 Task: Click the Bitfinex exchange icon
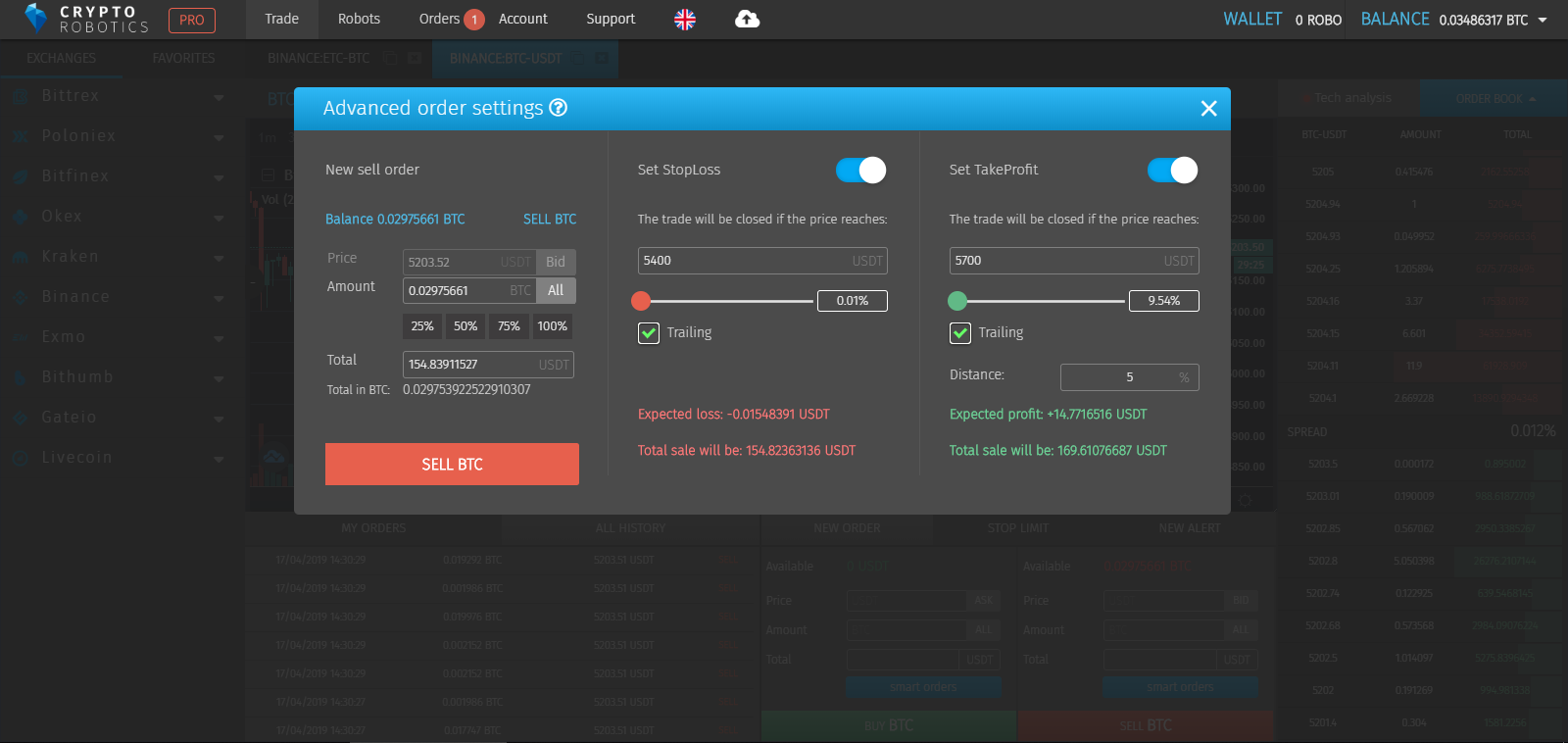point(20,176)
